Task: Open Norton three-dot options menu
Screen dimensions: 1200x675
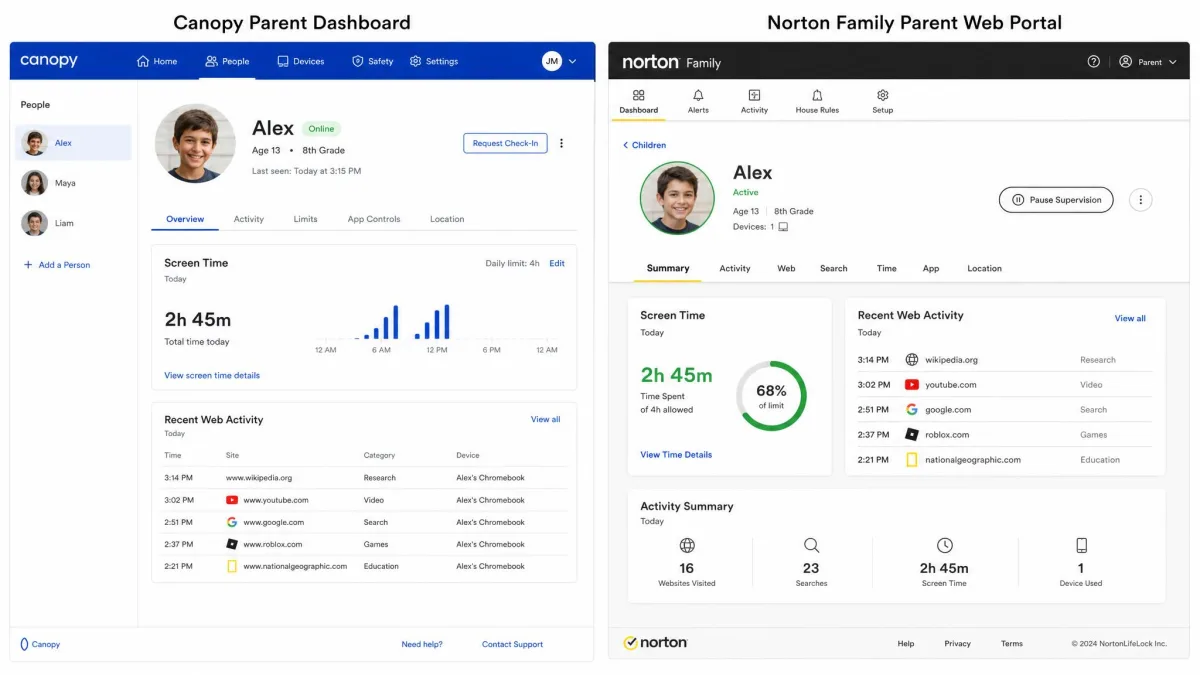Action: click(1141, 200)
